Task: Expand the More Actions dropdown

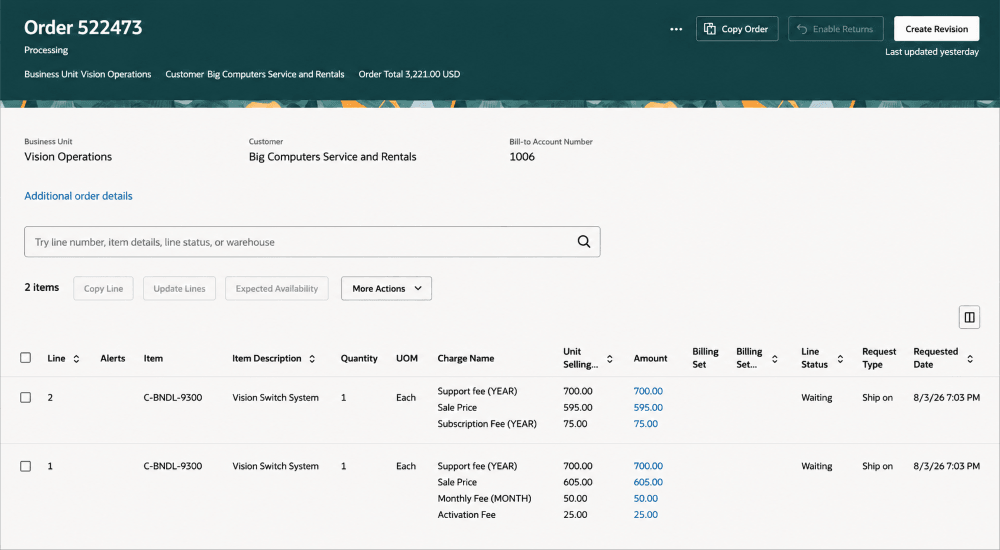Action: (386, 288)
